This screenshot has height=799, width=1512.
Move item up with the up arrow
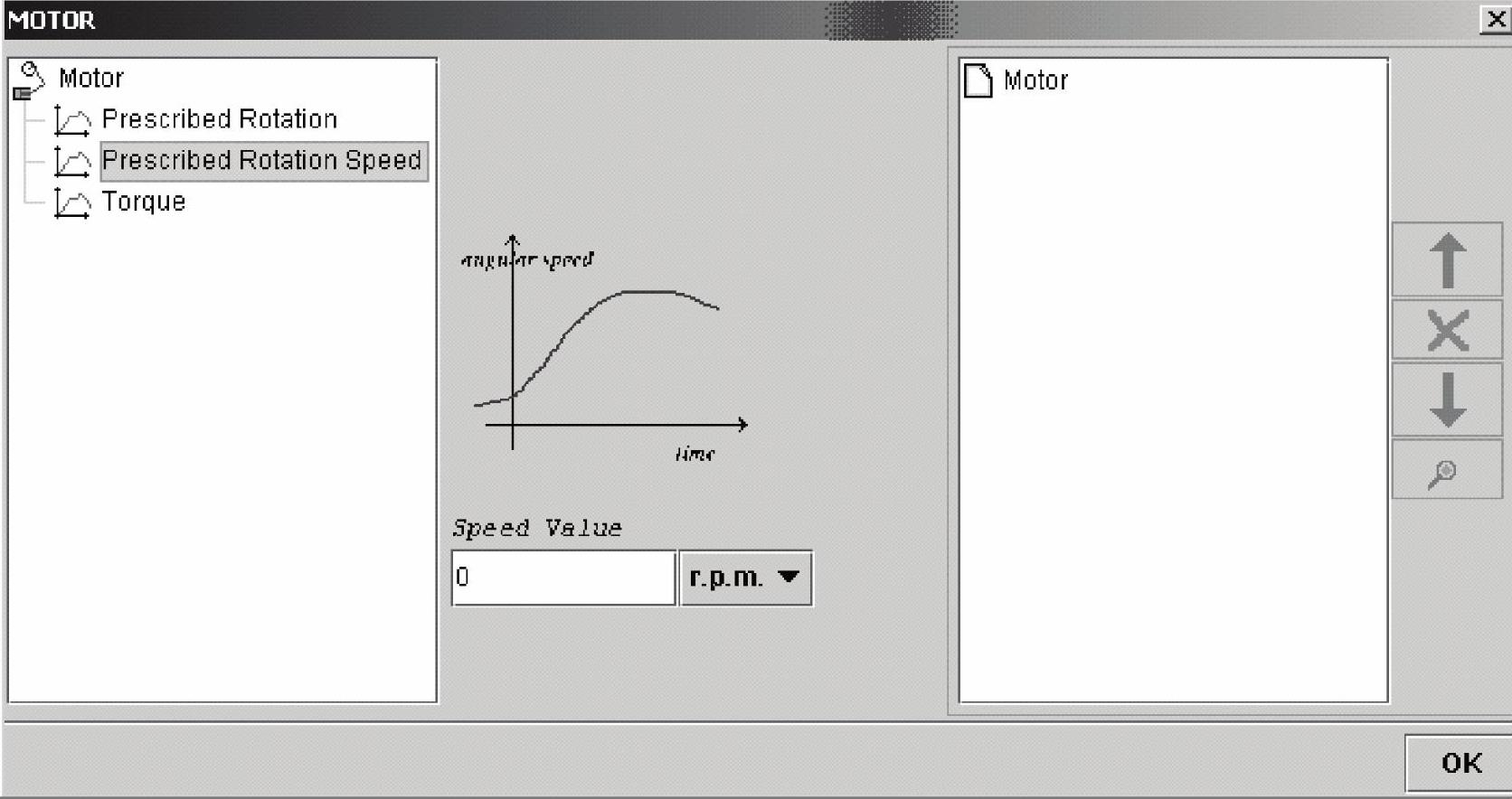pyautogui.click(x=1447, y=260)
